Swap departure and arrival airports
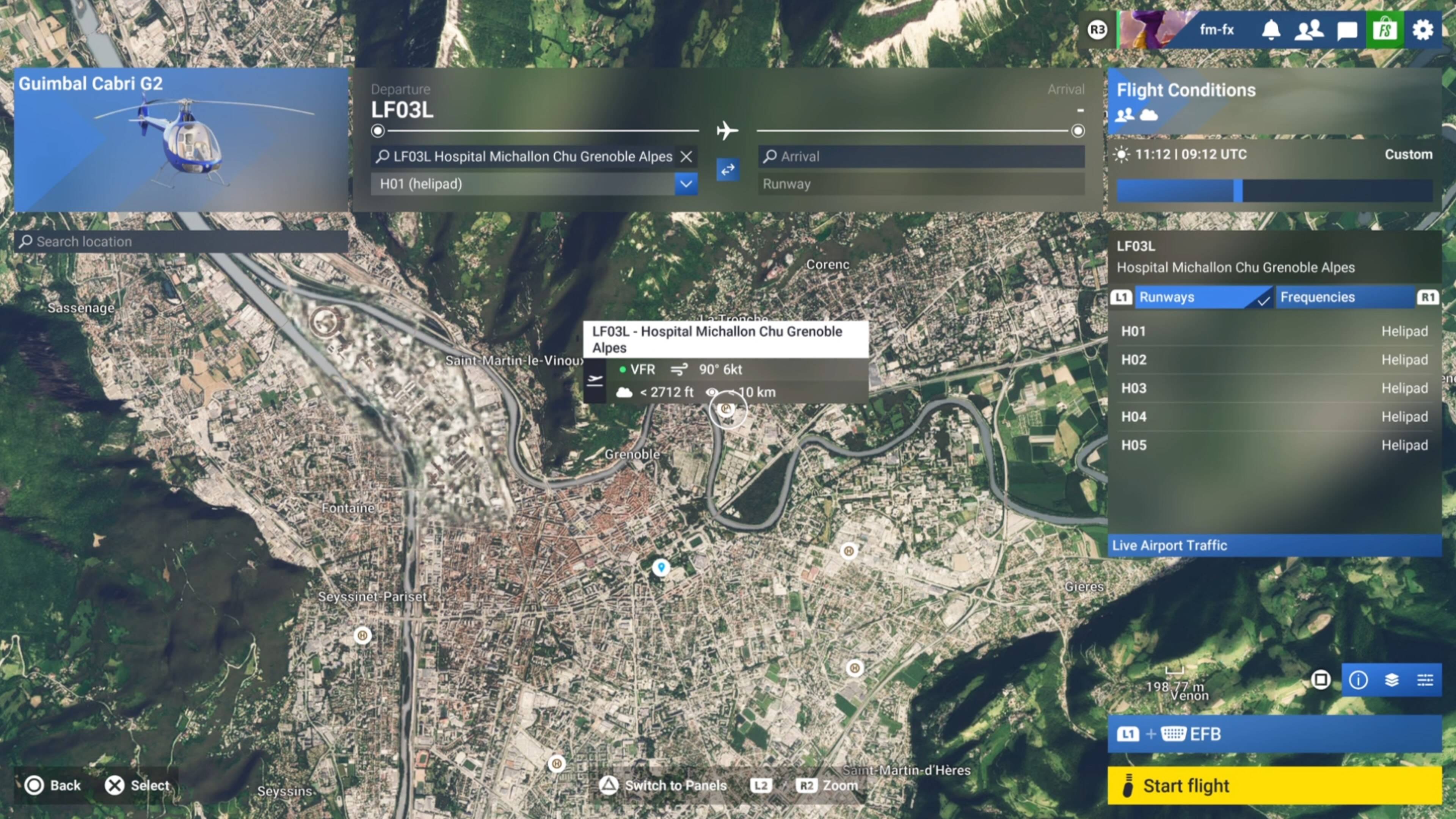The image size is (1456, 819). pyautogui.click(x=728, y=169)
